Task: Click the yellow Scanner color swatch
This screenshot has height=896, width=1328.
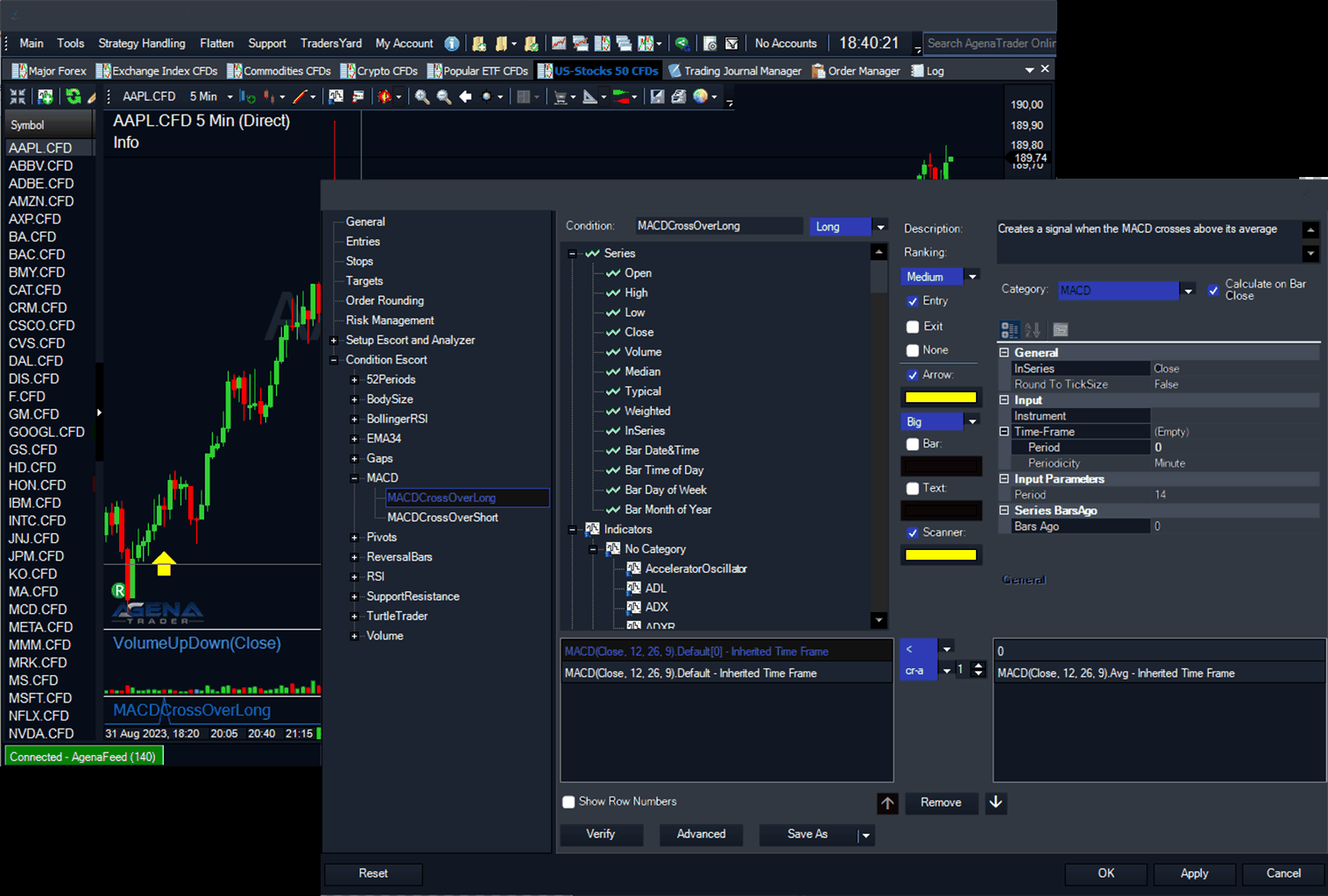Action: [941, 555]
